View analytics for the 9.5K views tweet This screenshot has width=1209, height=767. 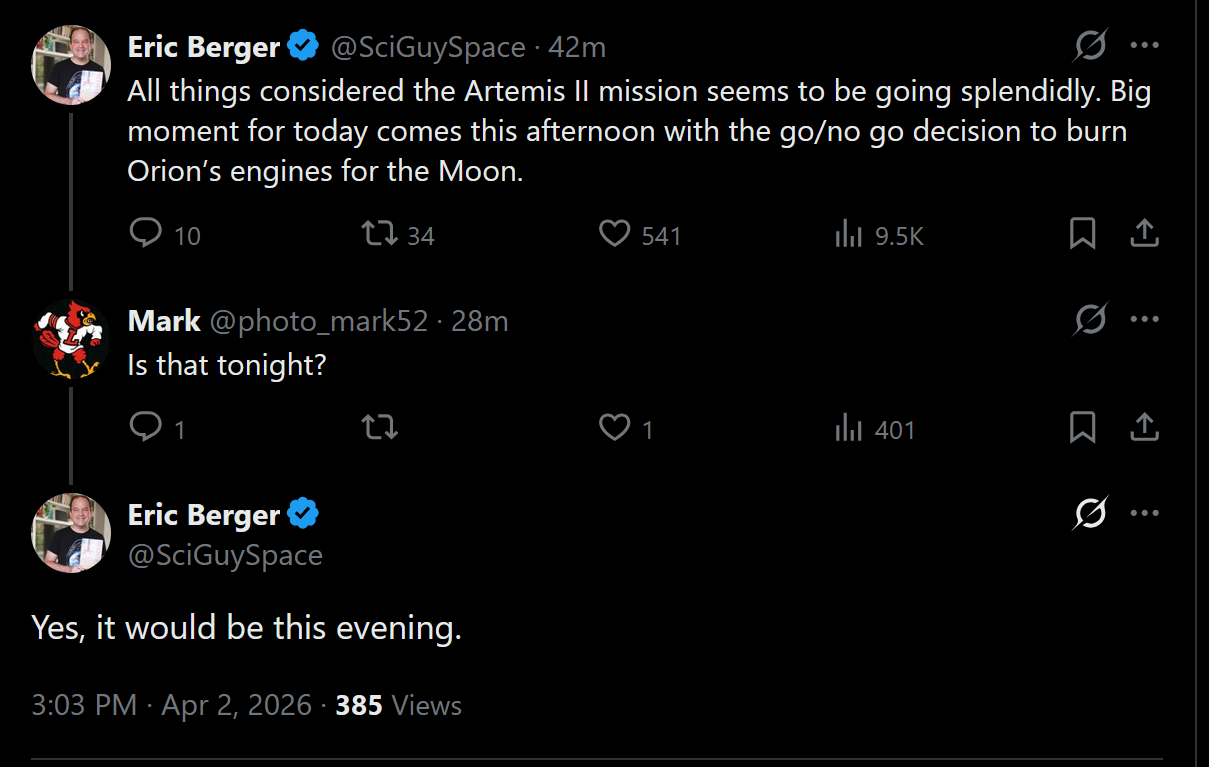click(848, 235)
